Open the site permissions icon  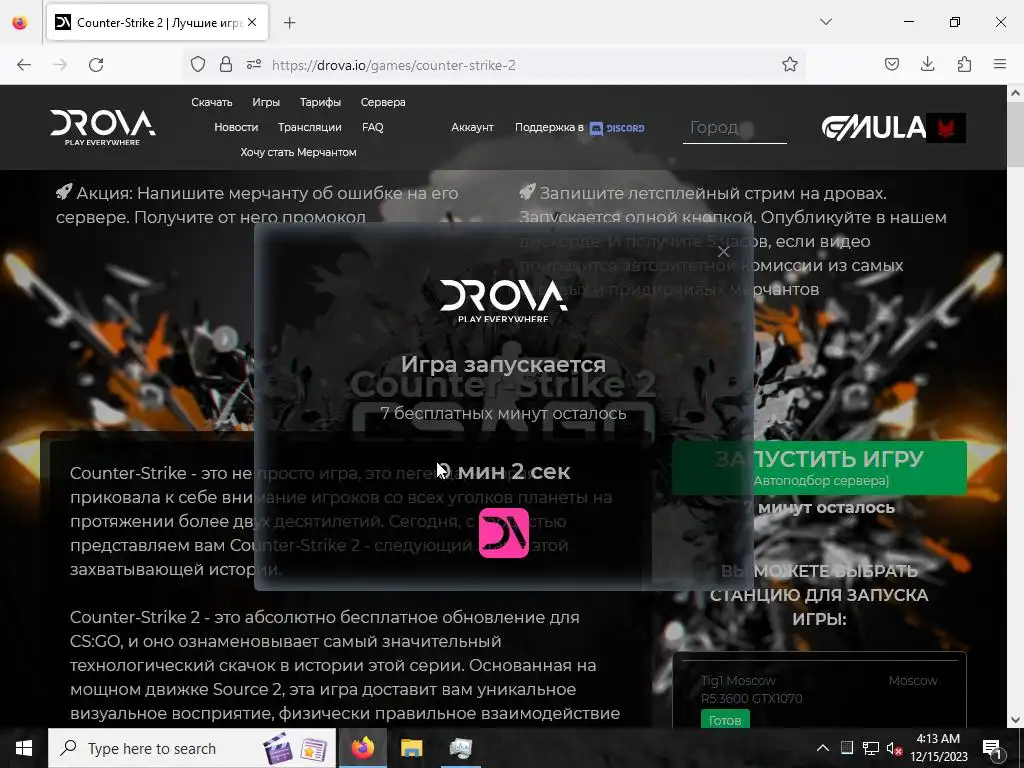click(x=254, y=65)
